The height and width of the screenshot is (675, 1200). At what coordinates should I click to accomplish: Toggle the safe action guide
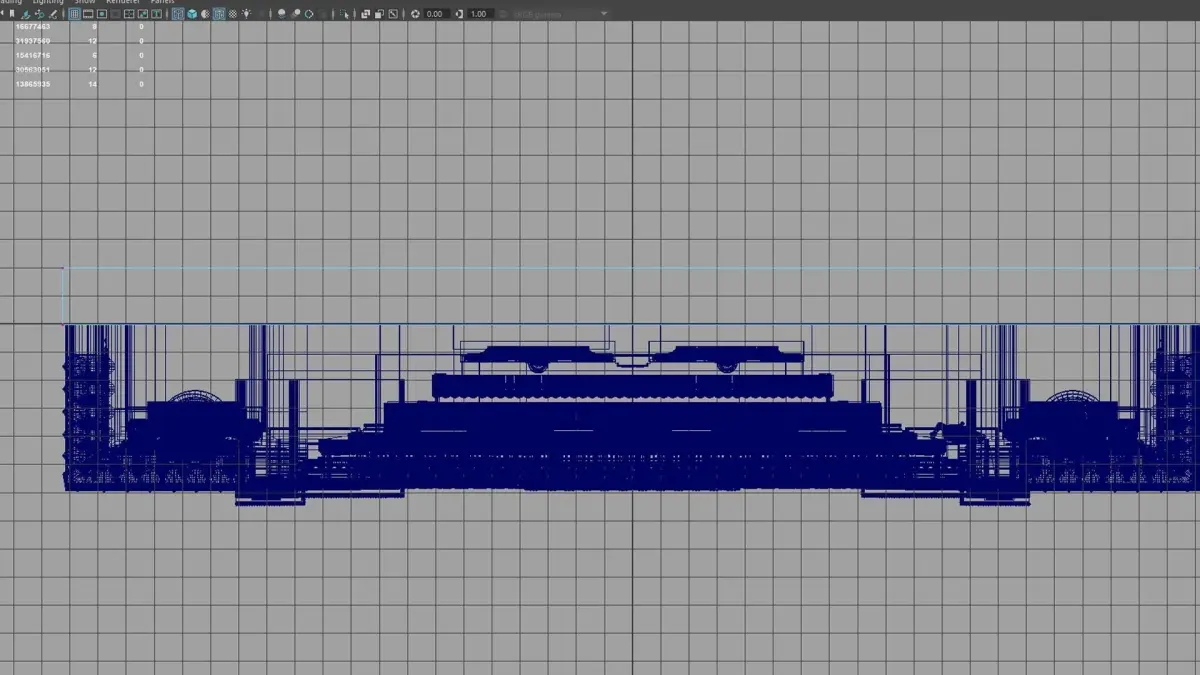(x=143, y=14)
